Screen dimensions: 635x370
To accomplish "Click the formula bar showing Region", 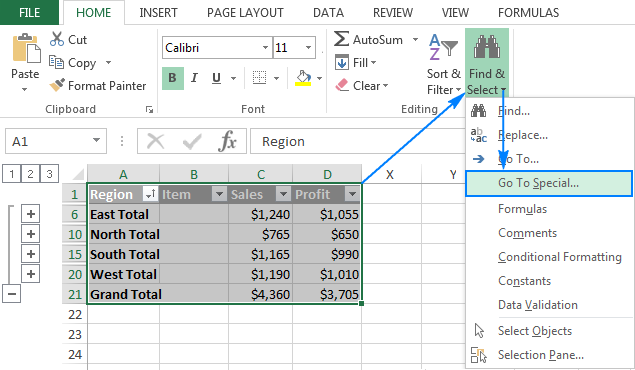I will coord(358,141).
